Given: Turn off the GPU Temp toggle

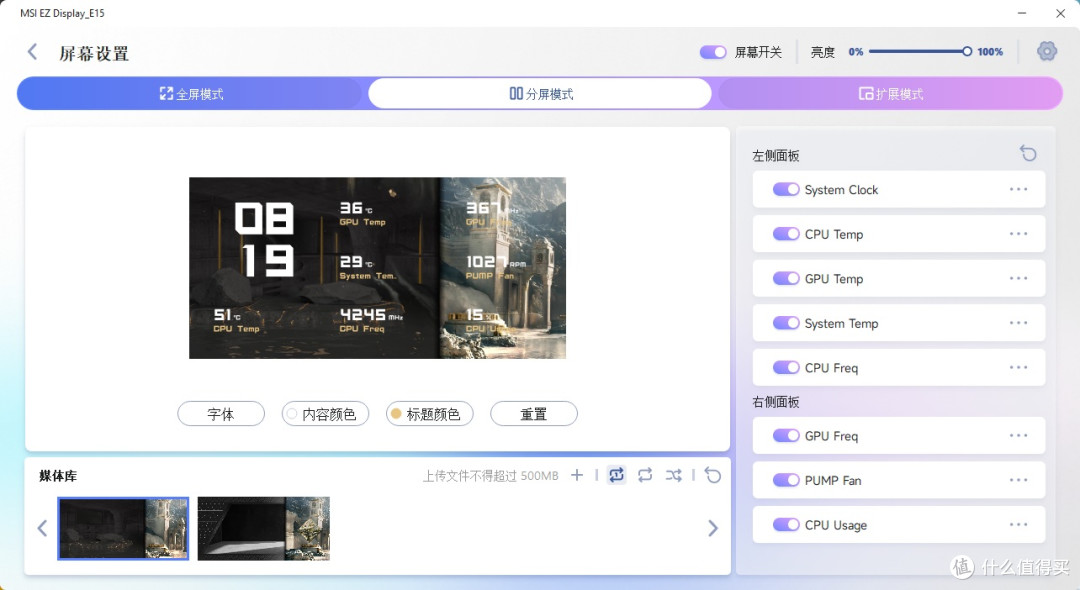Looking at the screenshot, I should point(786,278).
